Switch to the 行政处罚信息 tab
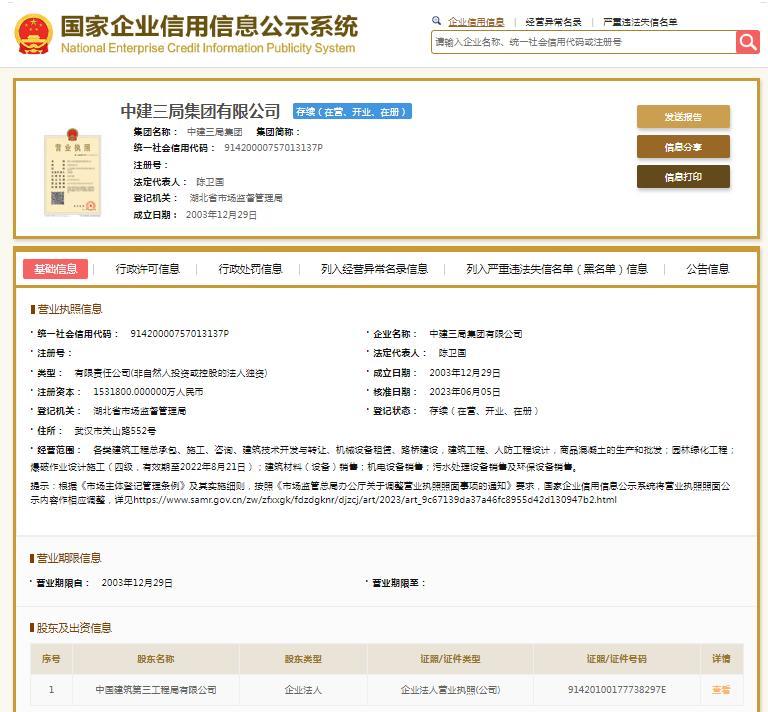Image resolution: width=768 pixels, height=712 pixels. pos(250,269)
